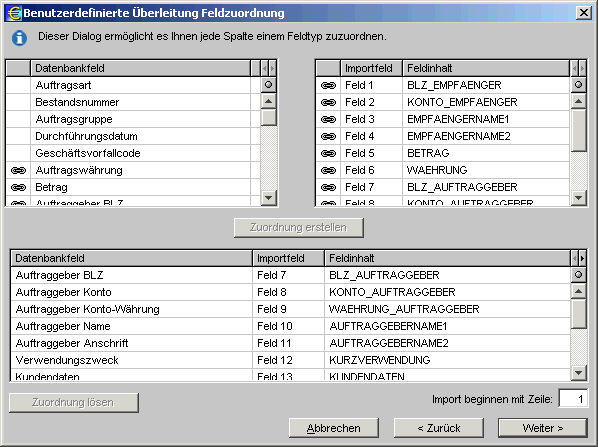Click the link icon beside Feld 3

point(328,119)
